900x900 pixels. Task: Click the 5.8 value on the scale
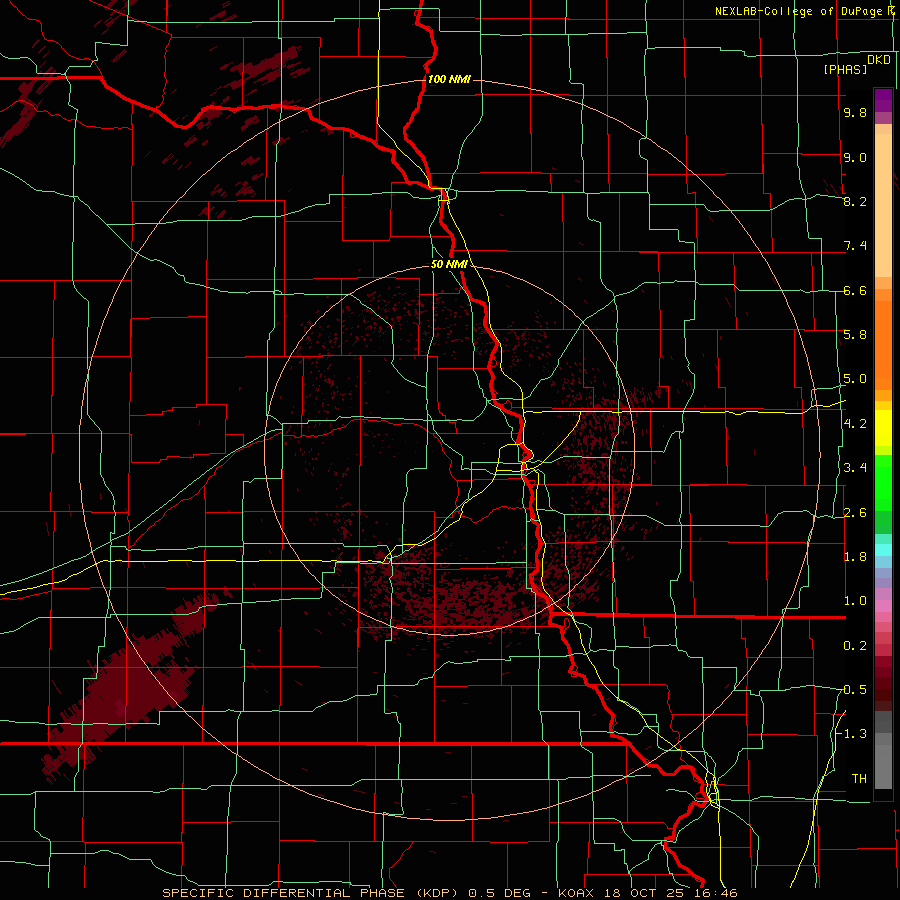point(855,335)
